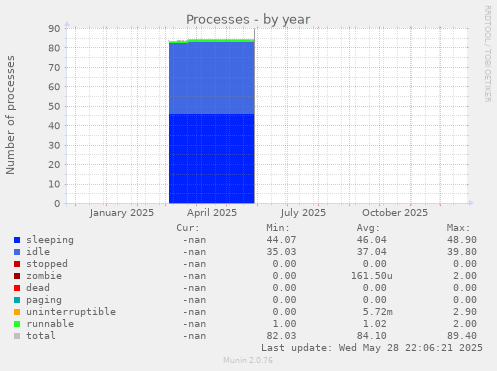Click the orange uninterruptible legend swatch
This screenshot has width=497, height=371.
17,312
